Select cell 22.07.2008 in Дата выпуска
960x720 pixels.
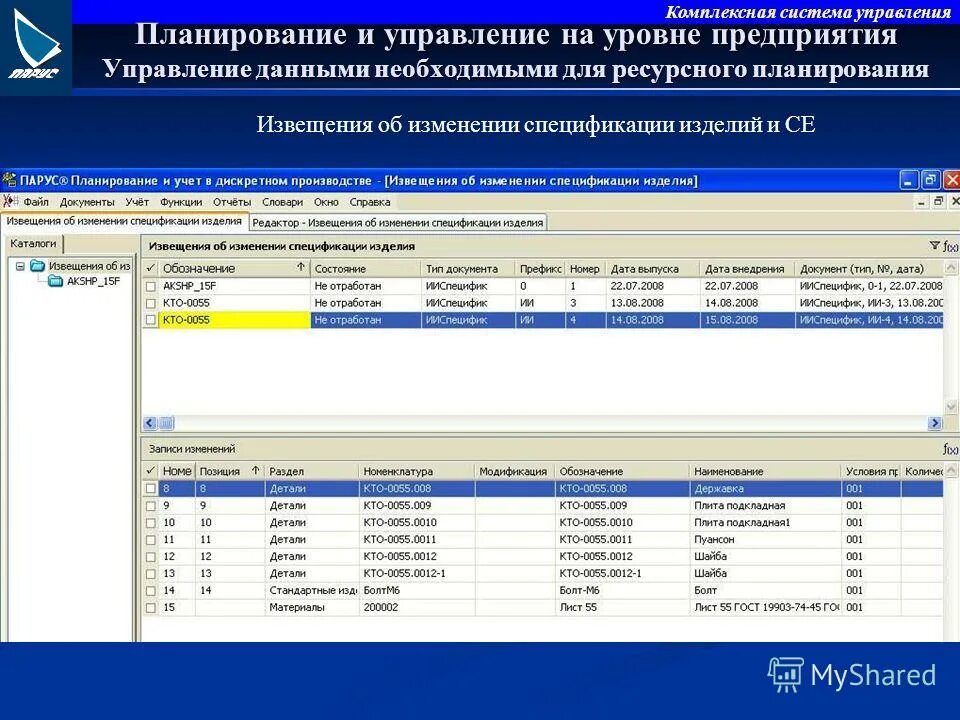652,286
